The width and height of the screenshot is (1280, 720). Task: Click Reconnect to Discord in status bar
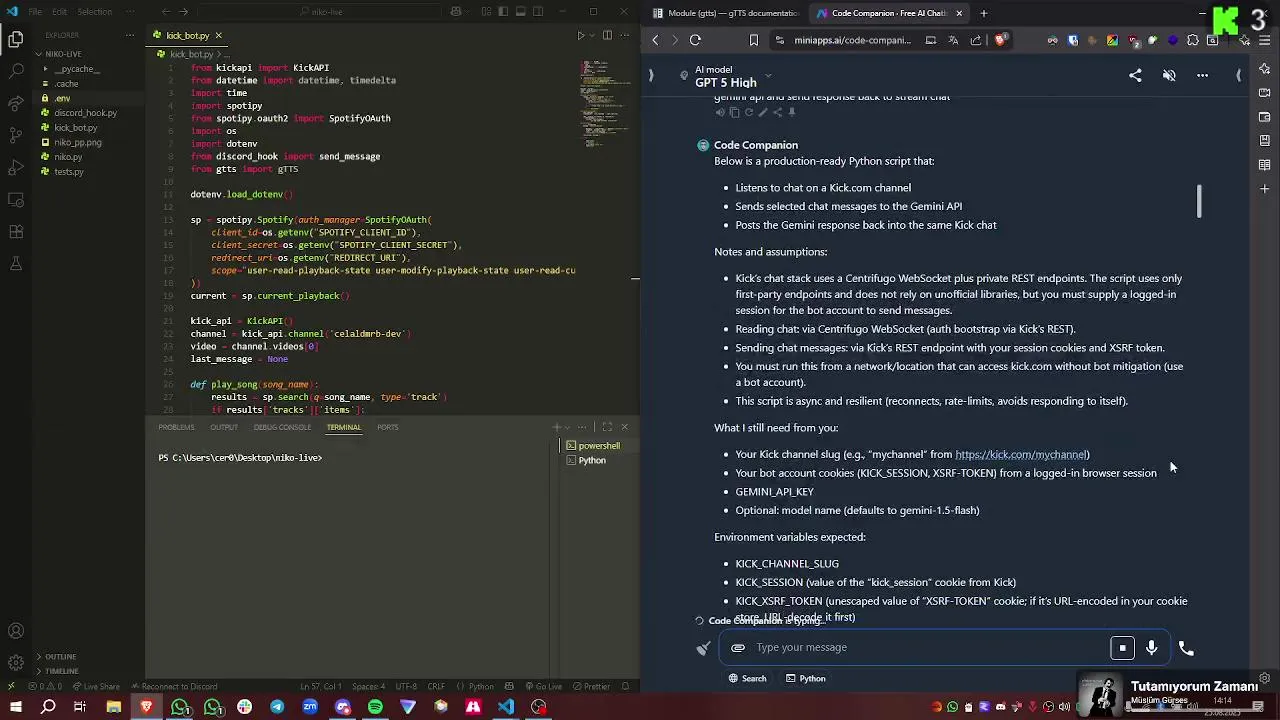click(x=174, y=687)
